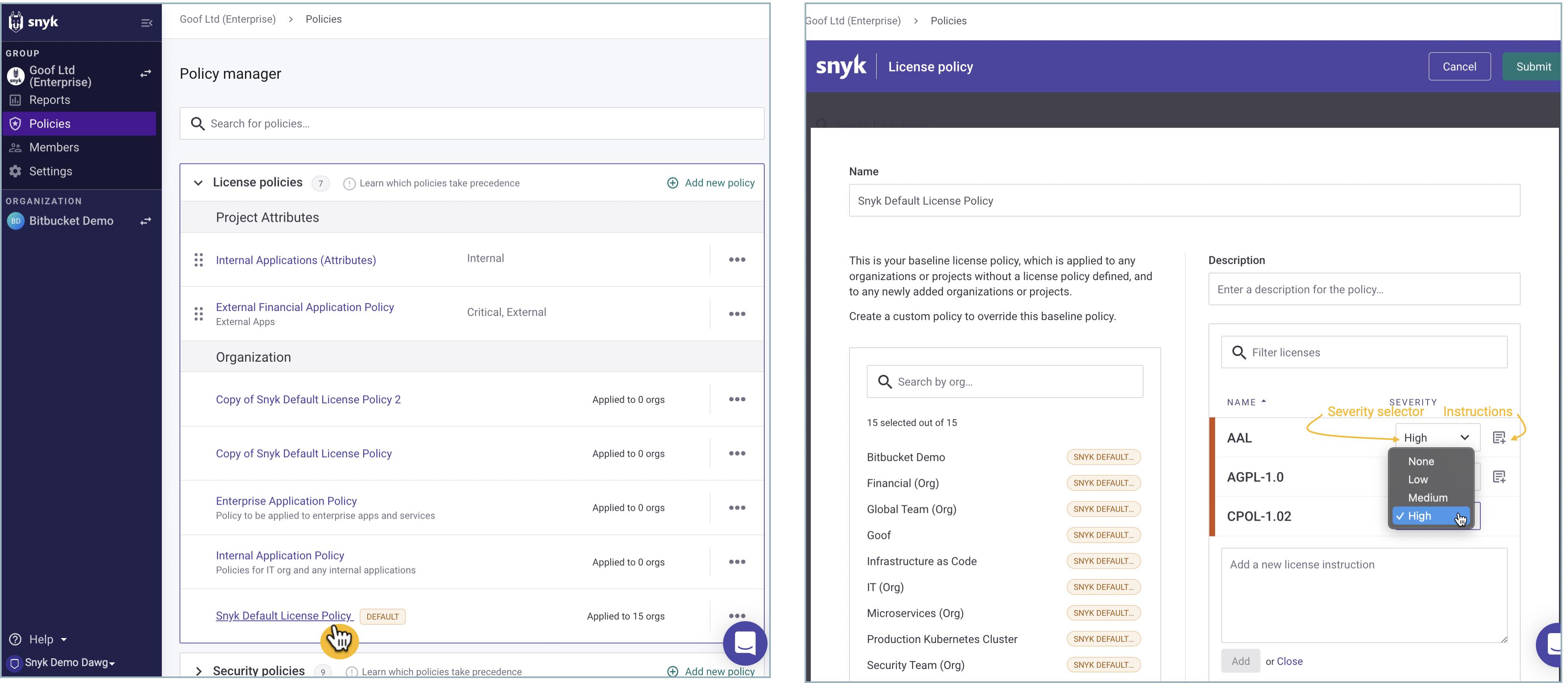Open instructions icon for AGPL-1.0 license
Screen dimensions: 1568x683
click(x=1498, y=477)
